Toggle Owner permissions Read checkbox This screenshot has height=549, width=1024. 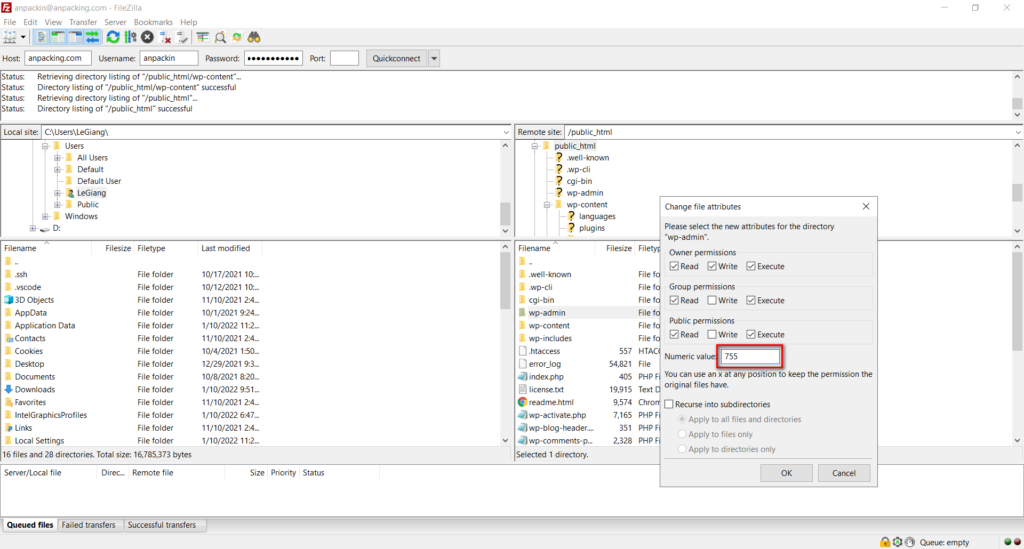click(674, 266)
